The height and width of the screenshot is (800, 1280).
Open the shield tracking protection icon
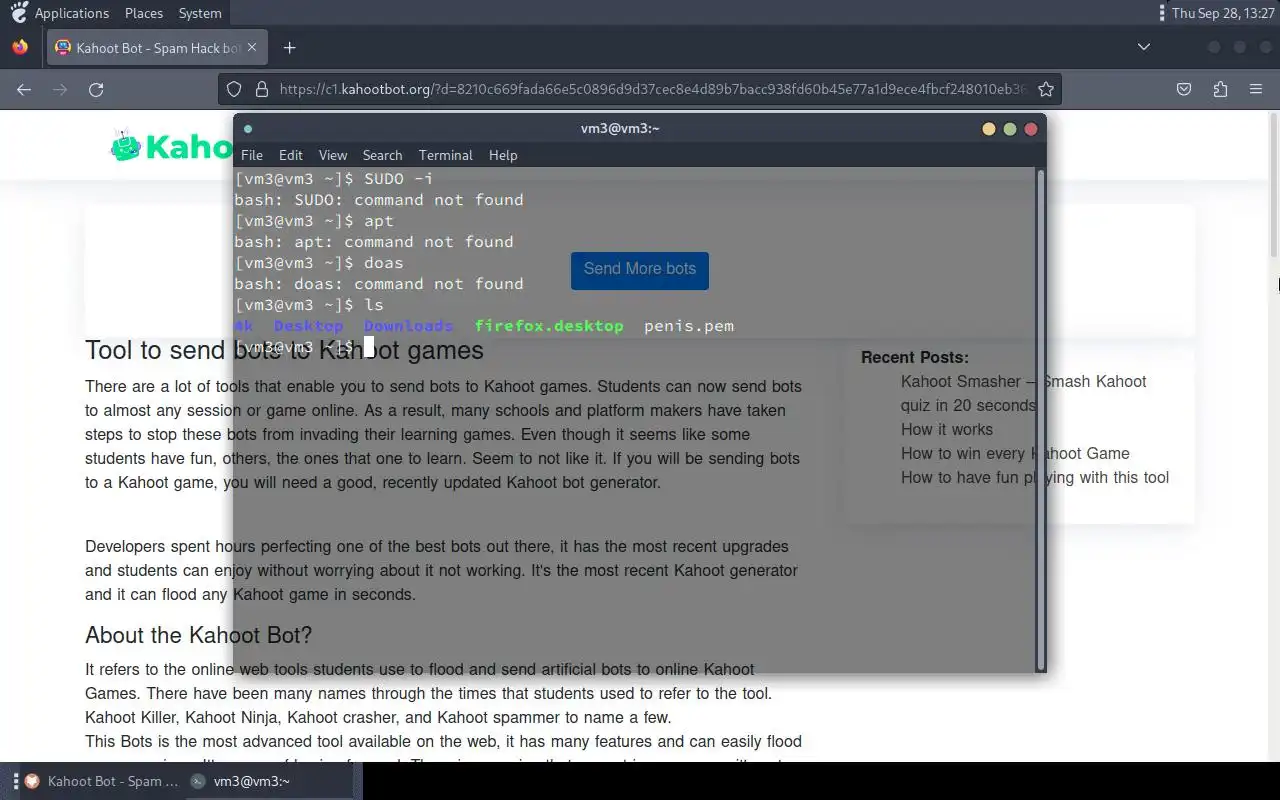234,89
